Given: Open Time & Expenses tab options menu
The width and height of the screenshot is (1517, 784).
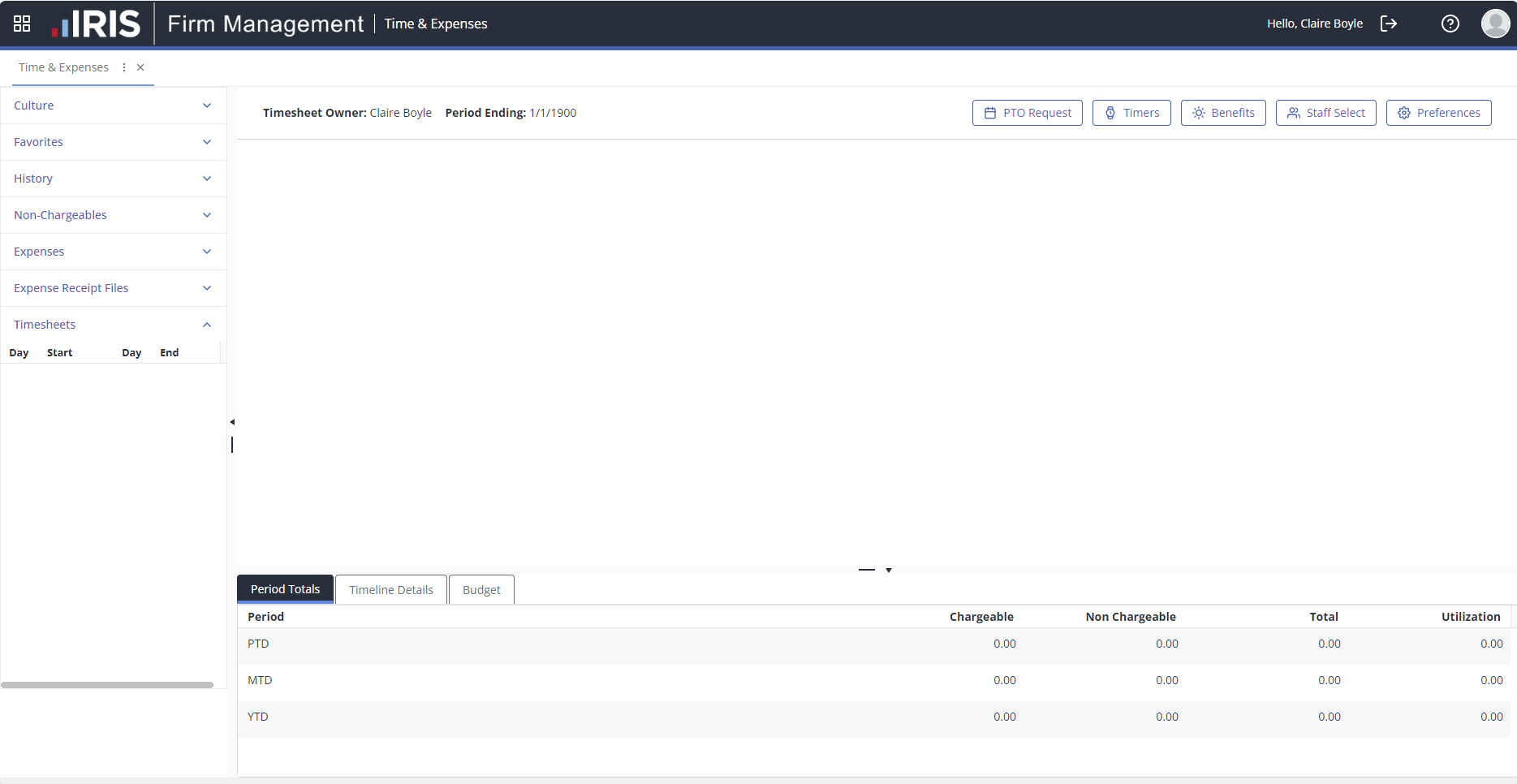Looking at the screenshot, I should pos(124,67).
